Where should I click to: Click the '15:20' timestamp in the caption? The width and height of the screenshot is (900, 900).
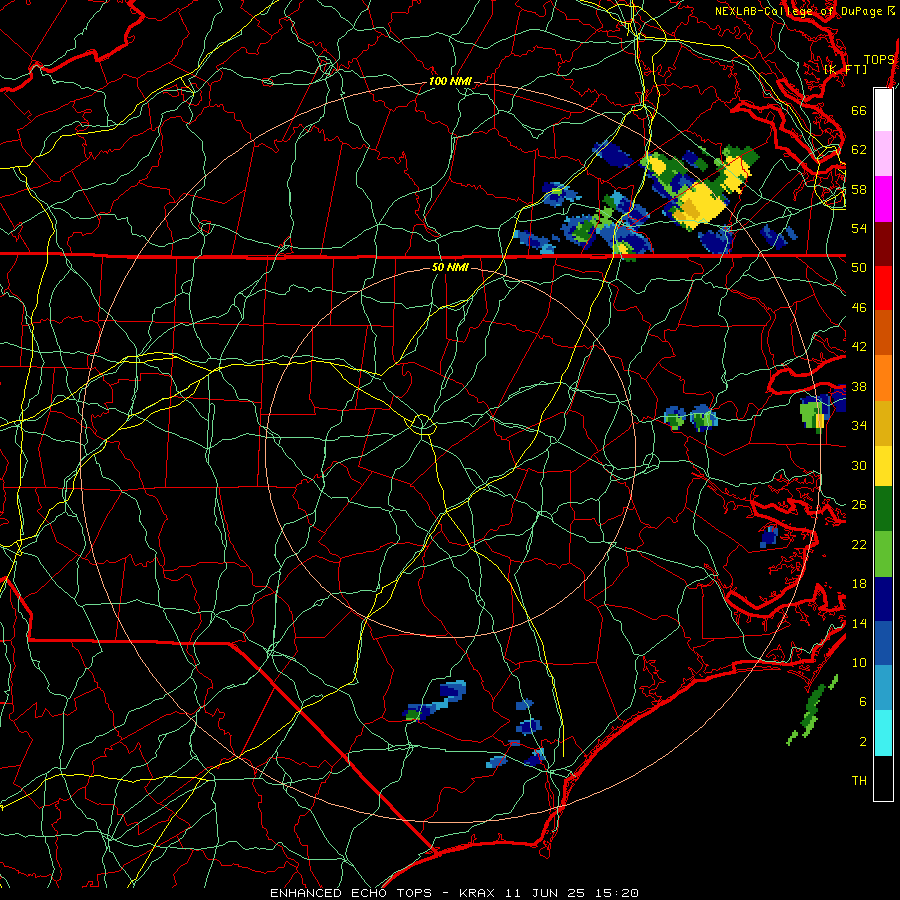(x=616, y=893)
